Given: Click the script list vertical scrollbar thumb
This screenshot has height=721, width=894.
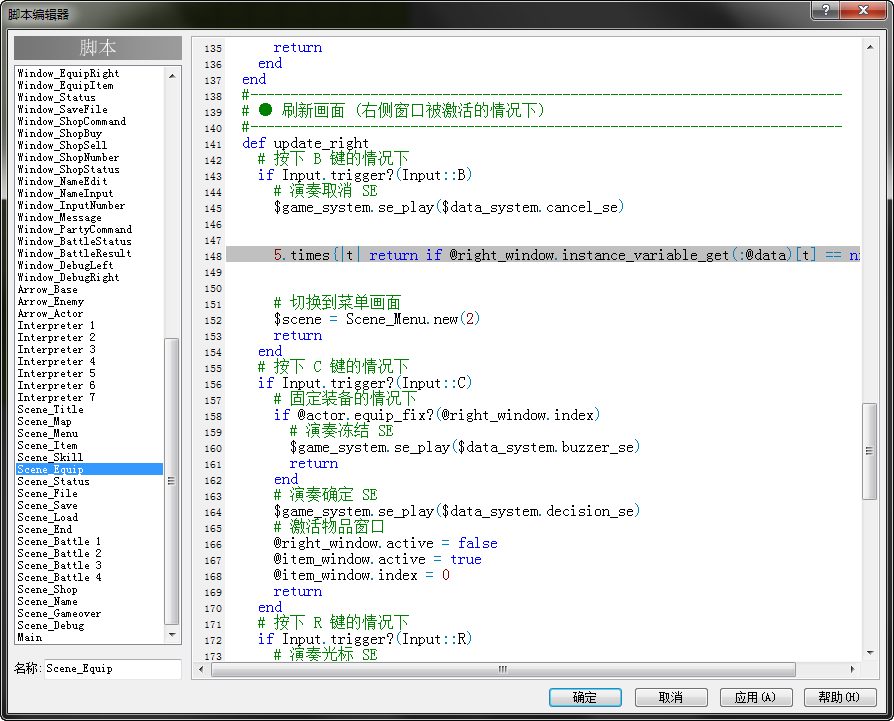Looking at the screenshot, I should point(172,481).
